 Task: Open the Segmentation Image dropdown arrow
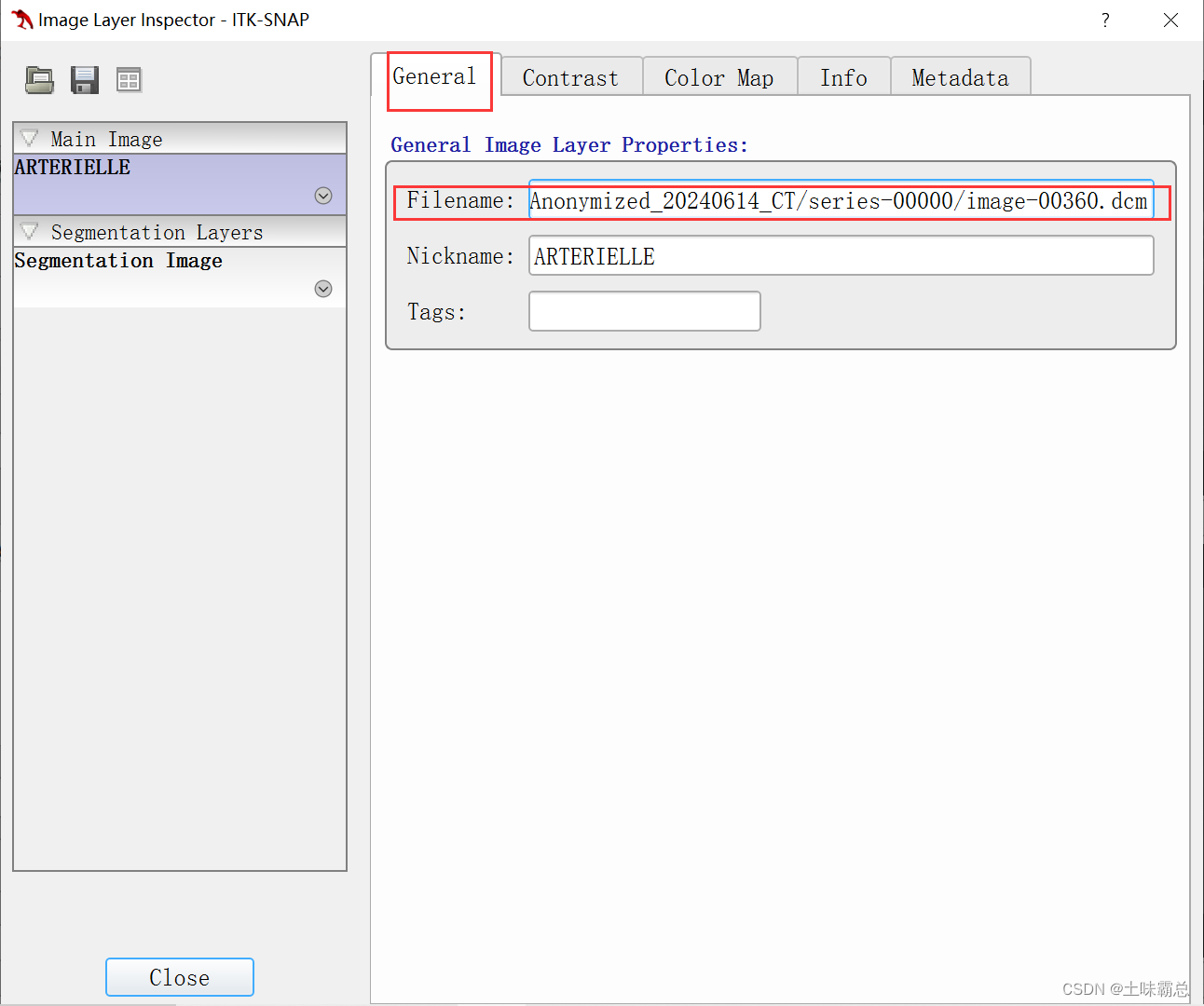coord(323,289)
